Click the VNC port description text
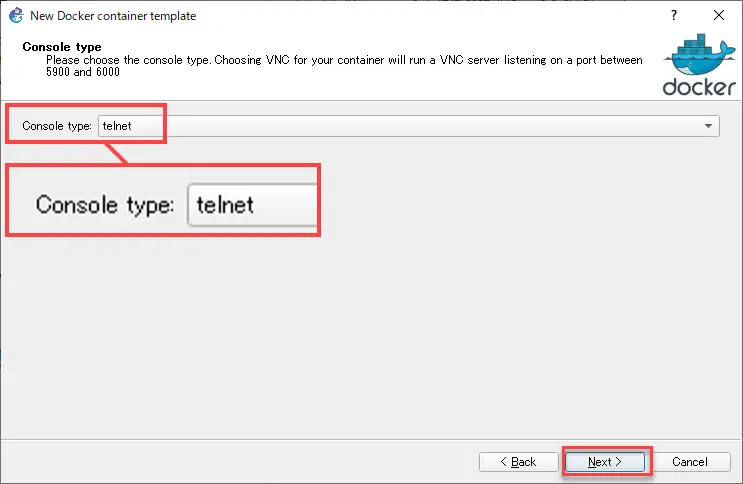Viewport: 743px width, 484px height. pos(344,66)
